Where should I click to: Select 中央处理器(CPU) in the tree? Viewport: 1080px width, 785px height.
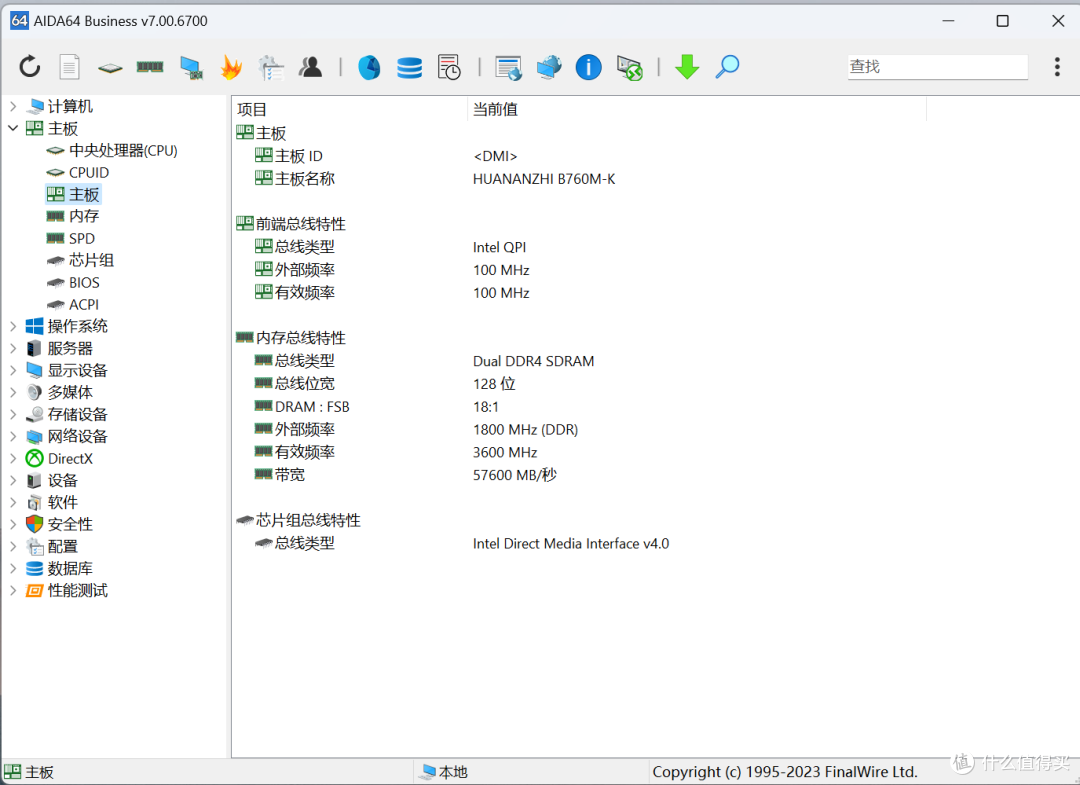(x=112, y=150)
